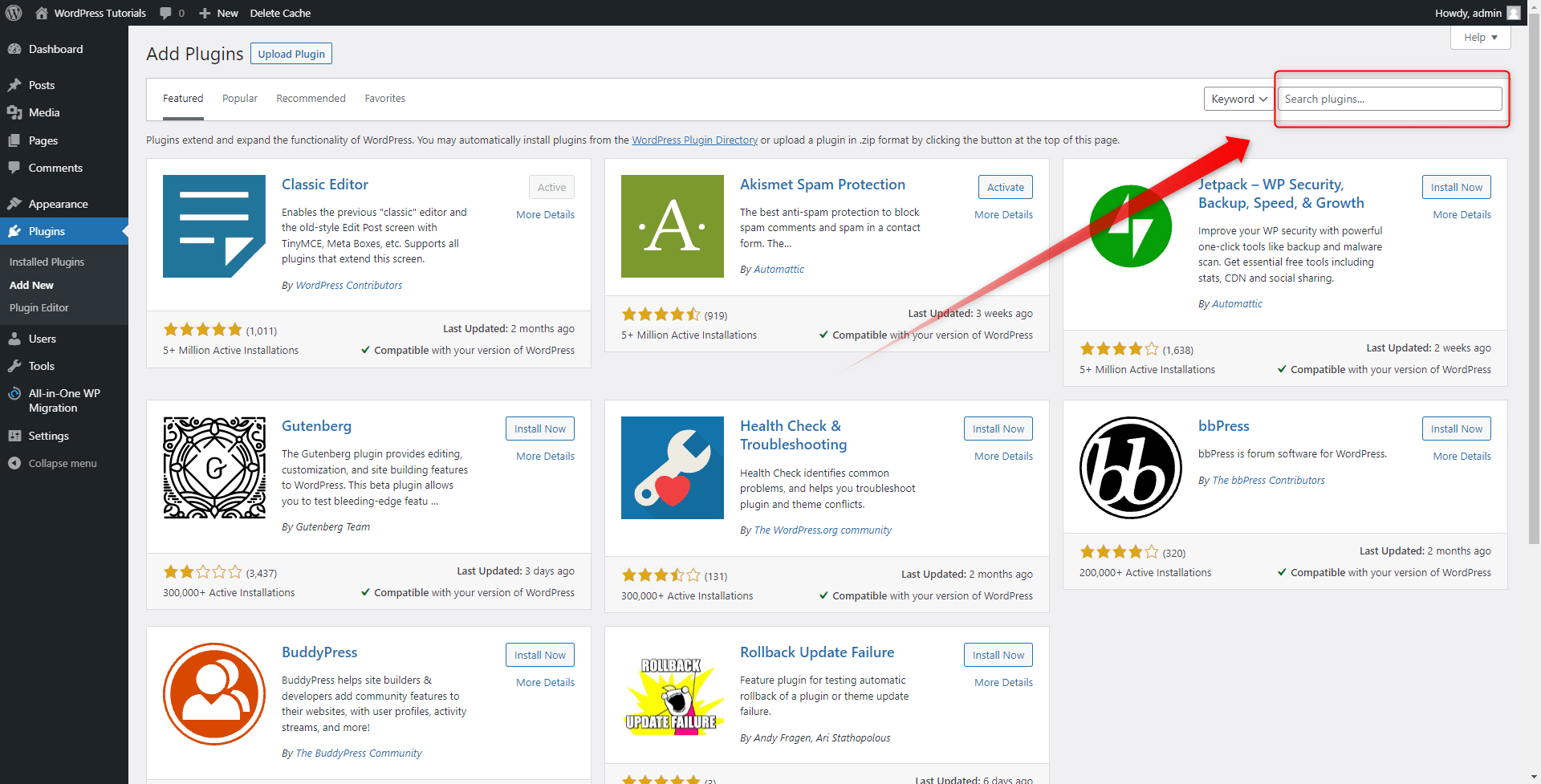This screenshot has width=1541, height=784.
Task: Click the New plus item in admin bar
Action: pyautogui.click(x=218, y=13)
